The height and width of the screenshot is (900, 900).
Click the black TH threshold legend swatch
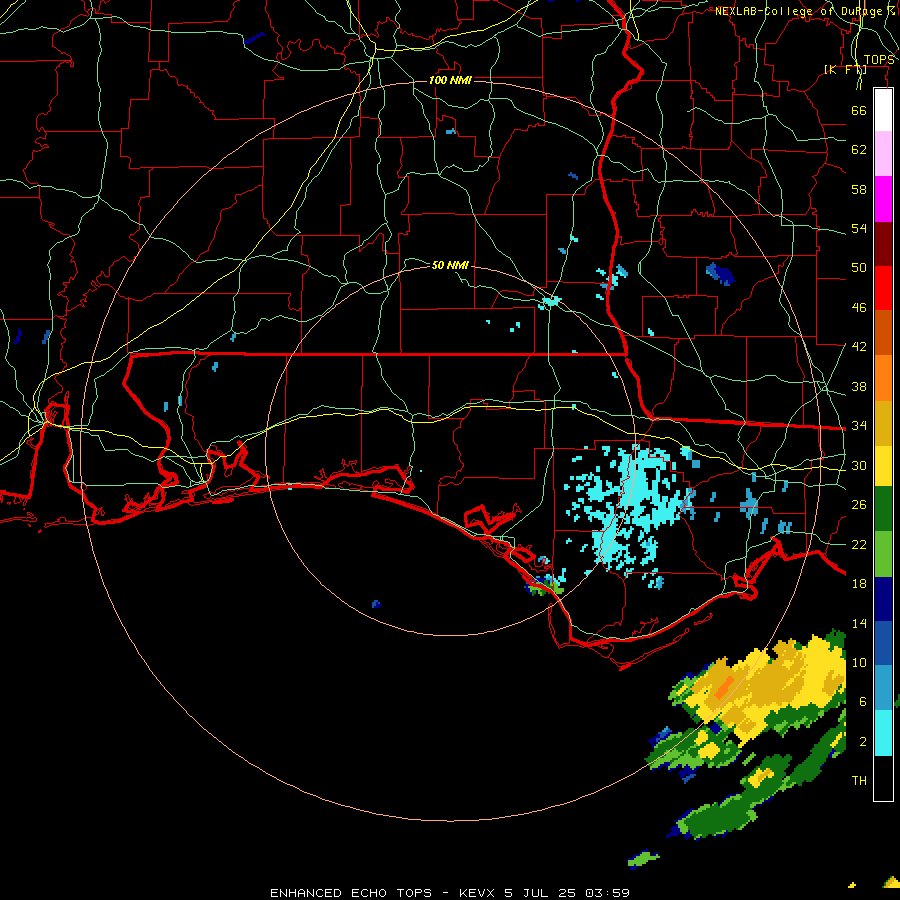pos(883,778)
